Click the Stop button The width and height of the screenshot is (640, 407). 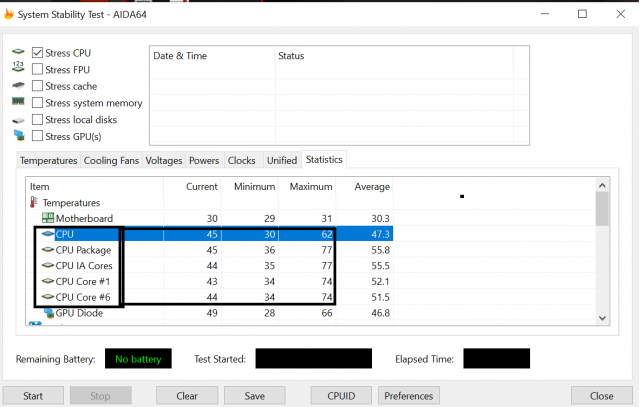click(100, 396)
